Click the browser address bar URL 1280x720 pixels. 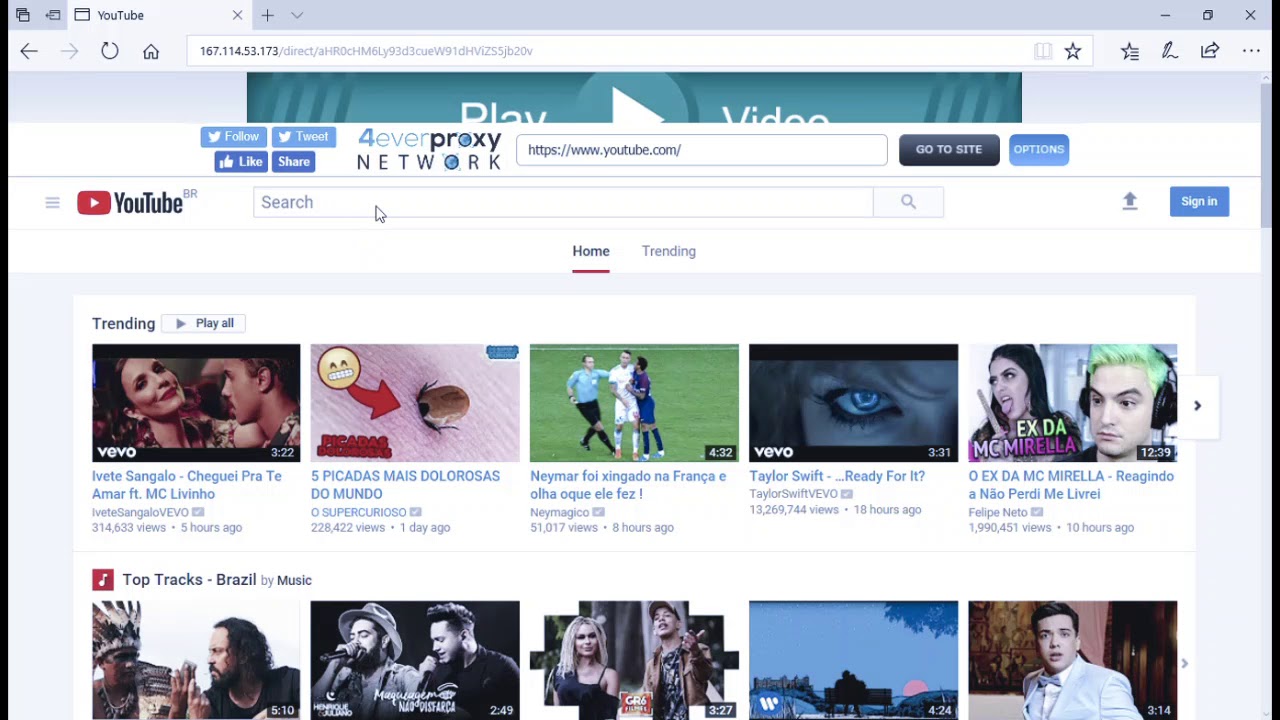coord(366,51)
